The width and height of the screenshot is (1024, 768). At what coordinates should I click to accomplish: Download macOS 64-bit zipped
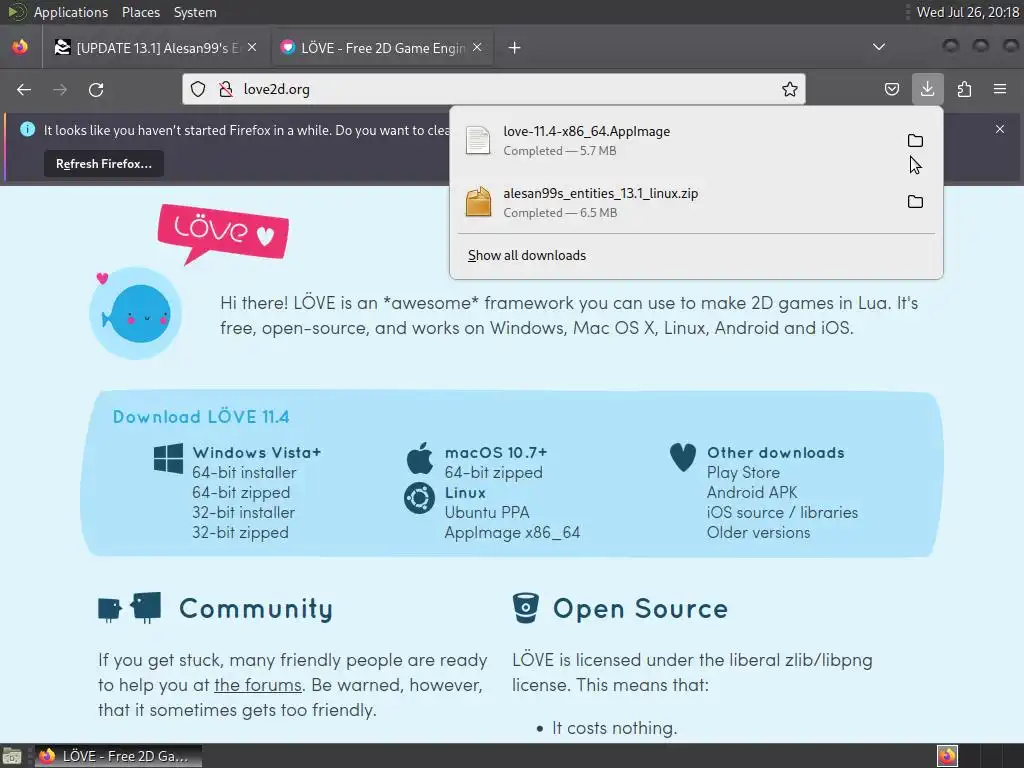pos(494,473)
